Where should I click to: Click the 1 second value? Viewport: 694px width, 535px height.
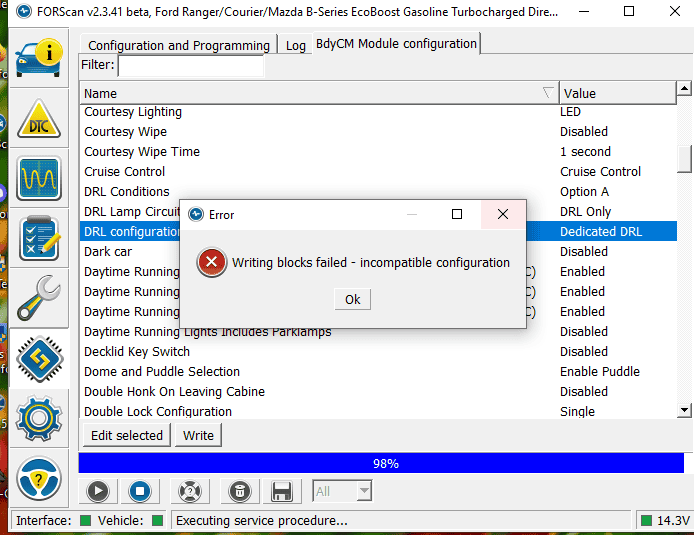(585, 152)
